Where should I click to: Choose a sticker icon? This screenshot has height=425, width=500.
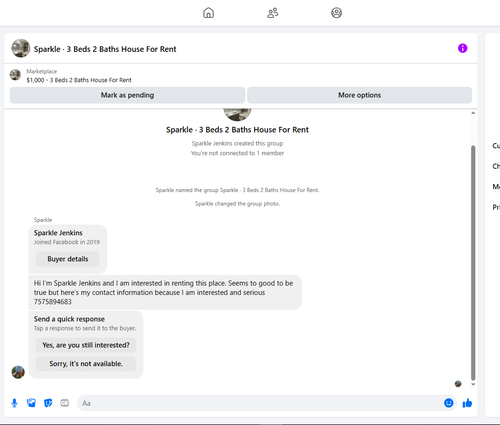point(48,403)
